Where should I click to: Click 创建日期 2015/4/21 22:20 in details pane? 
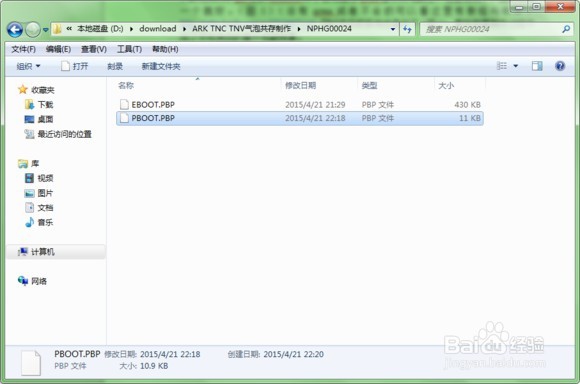click(x=276, y=354)
